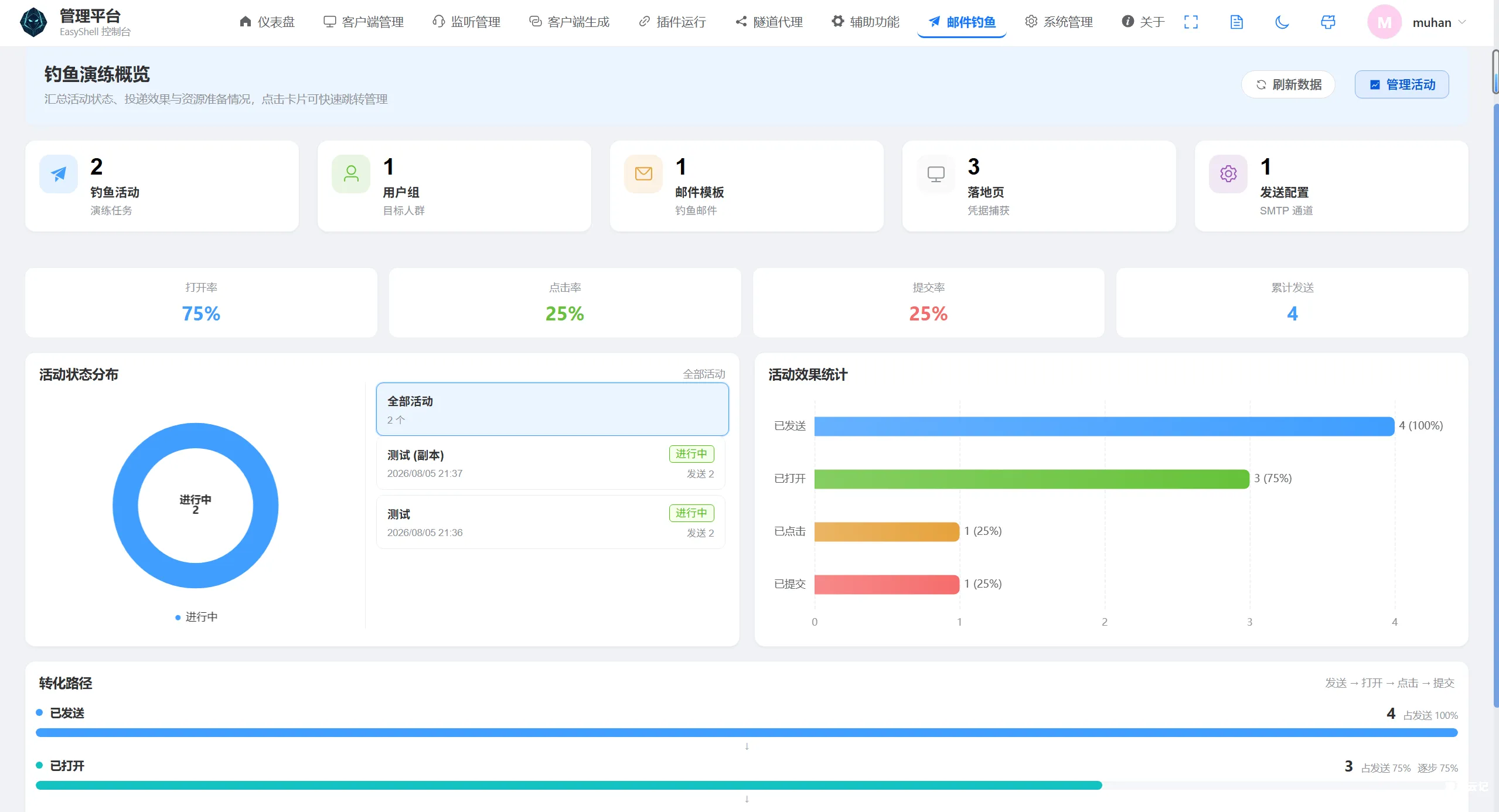Click the 累计发送 value 4

pos(1292,313)
